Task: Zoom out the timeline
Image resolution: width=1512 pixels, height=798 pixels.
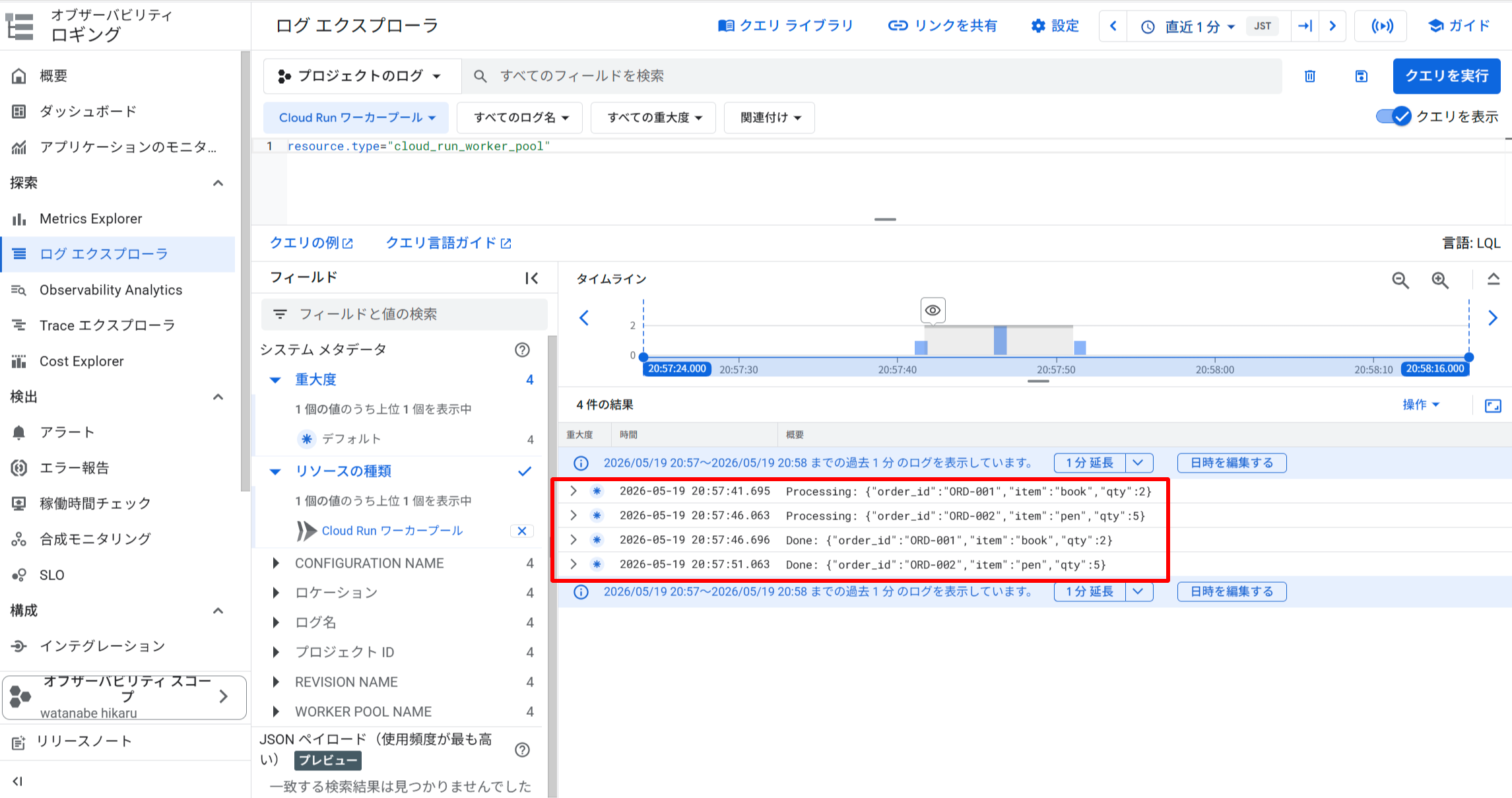Action: (x=1400, y=280)
